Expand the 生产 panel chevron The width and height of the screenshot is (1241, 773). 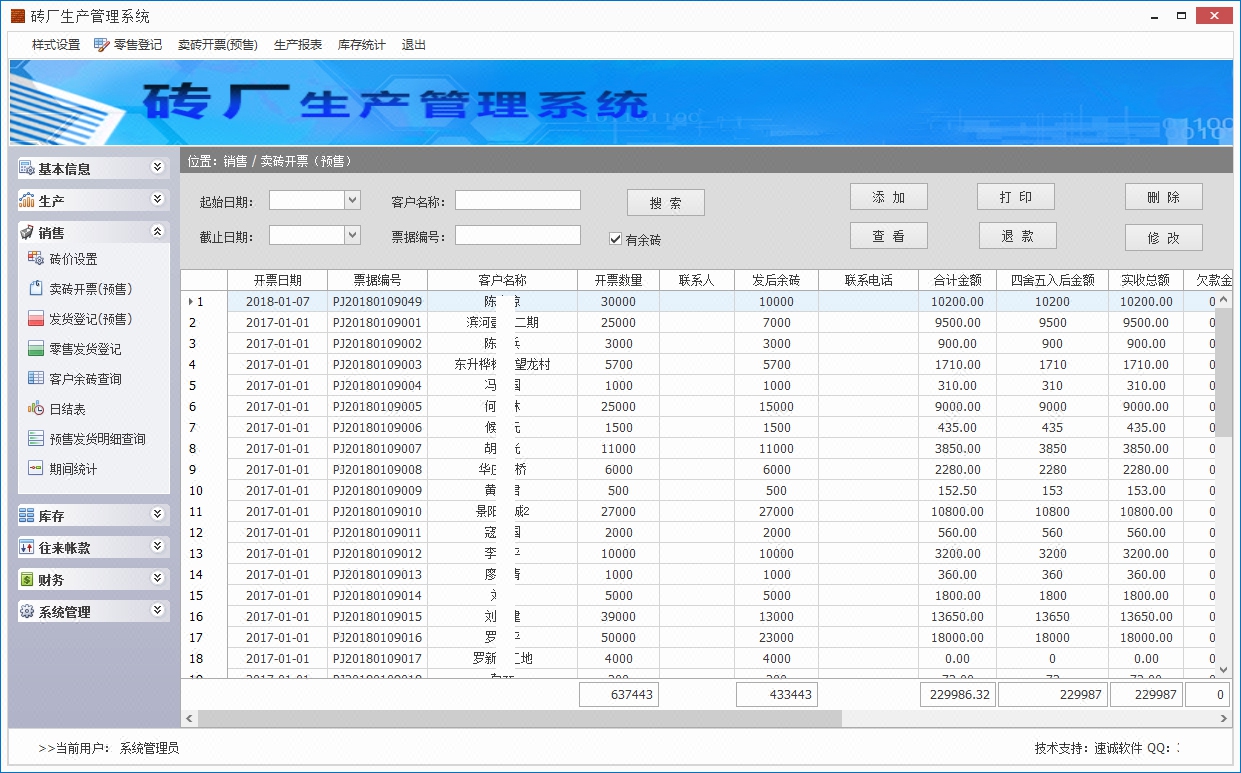click(157, 199)
